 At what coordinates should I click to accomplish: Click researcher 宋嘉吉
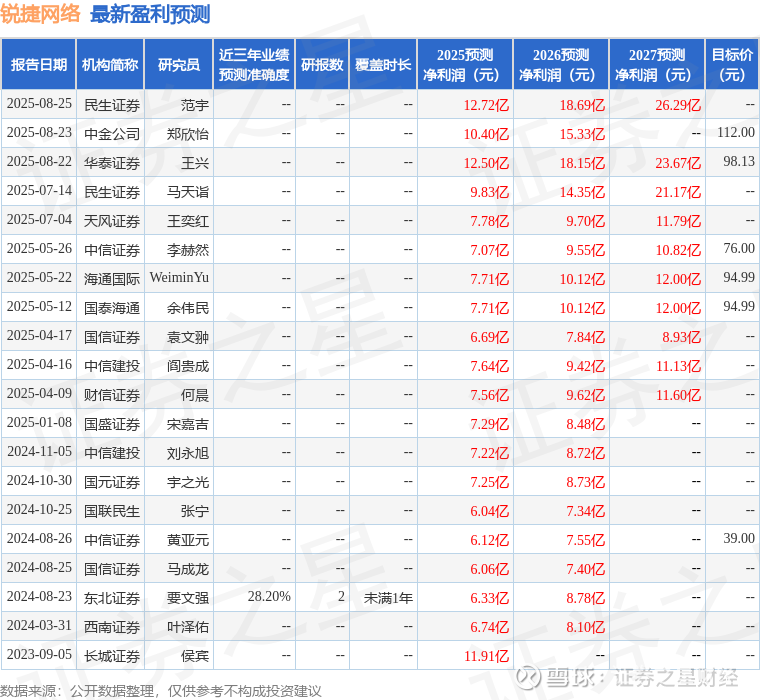[188, 424]
